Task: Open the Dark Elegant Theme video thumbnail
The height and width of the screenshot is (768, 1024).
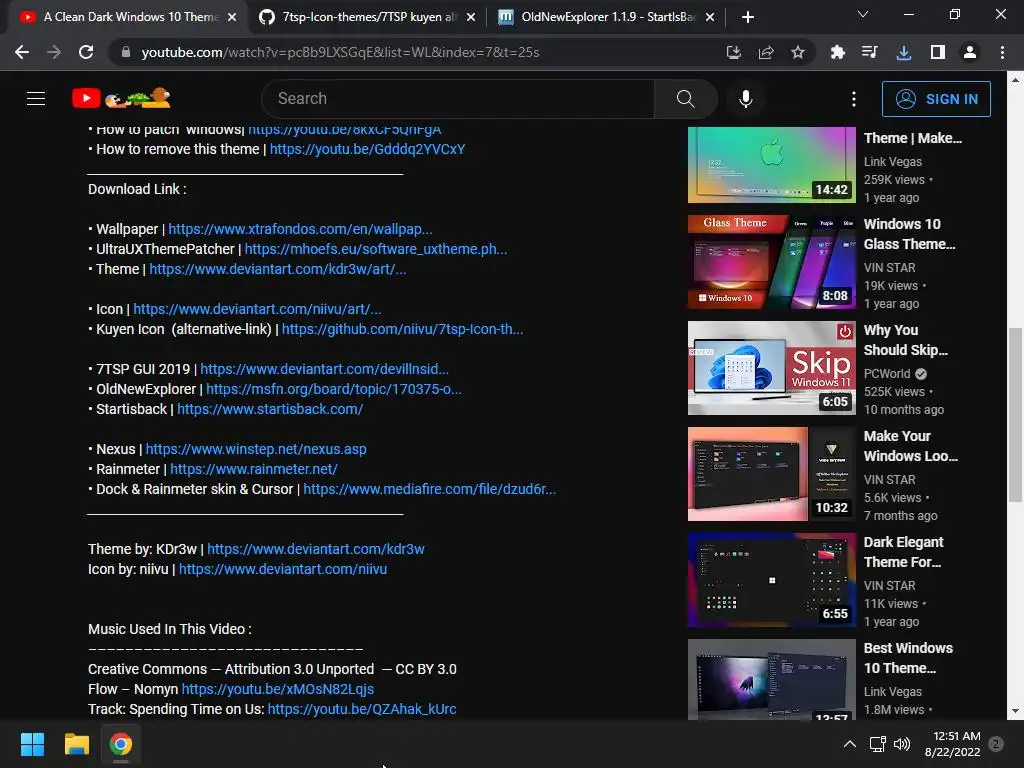Action: [x=771, y=580]
